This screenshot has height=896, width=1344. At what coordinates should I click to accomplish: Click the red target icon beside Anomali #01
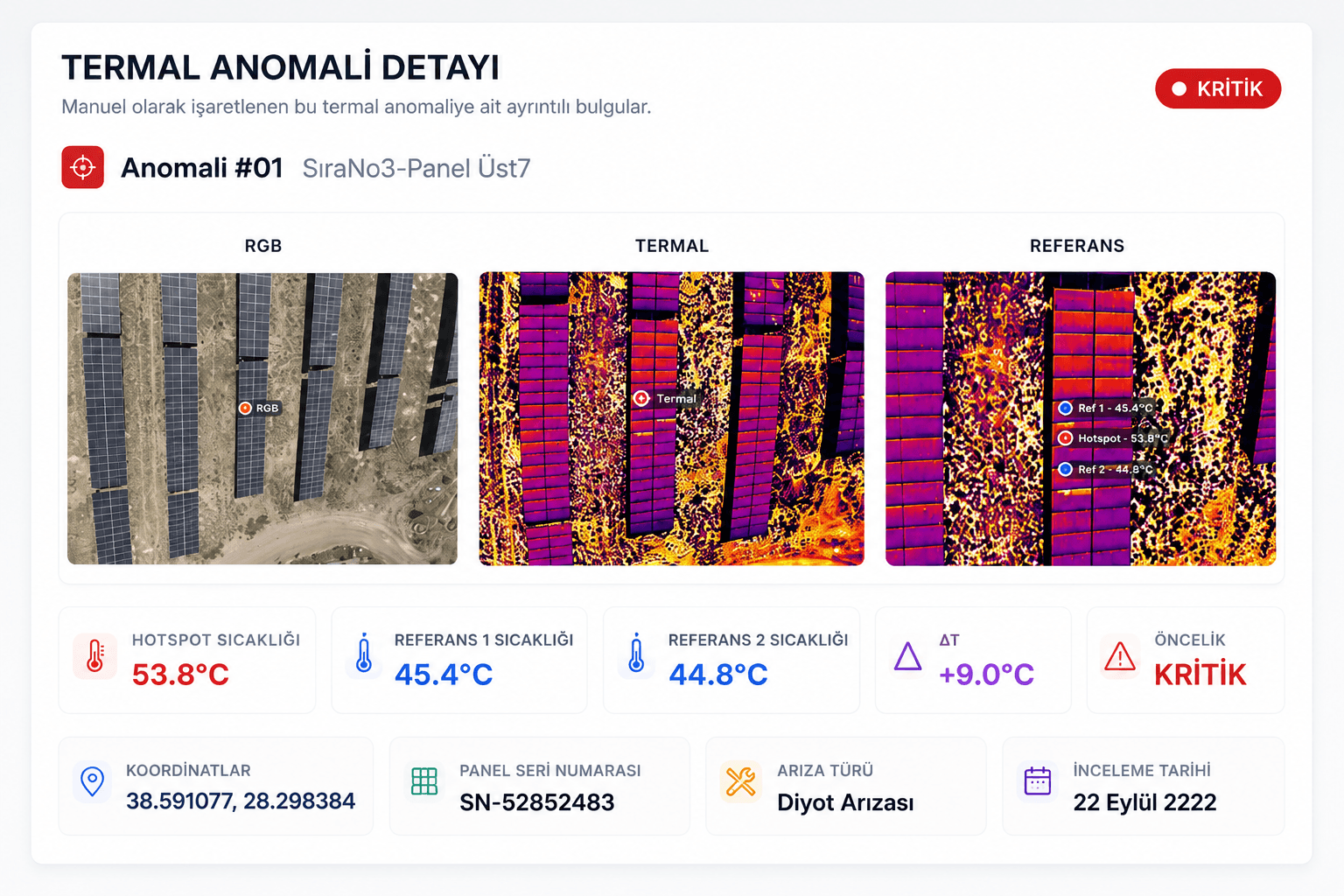[x=82, y=167]
